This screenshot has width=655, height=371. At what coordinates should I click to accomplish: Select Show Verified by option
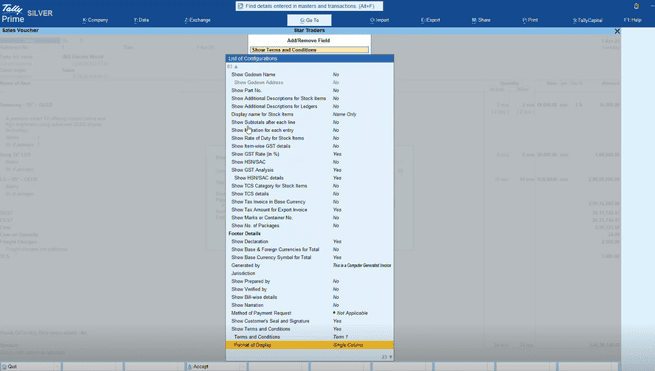click(x=310, y=289)
